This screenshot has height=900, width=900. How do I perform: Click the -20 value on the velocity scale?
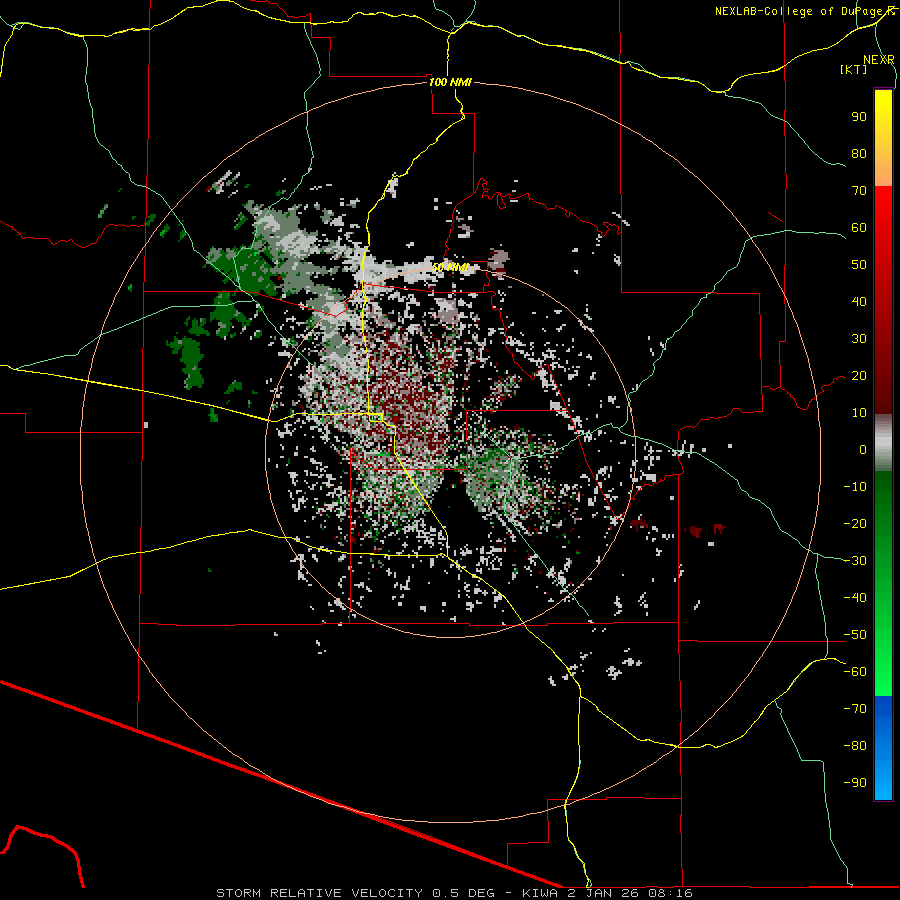point(855,523)
